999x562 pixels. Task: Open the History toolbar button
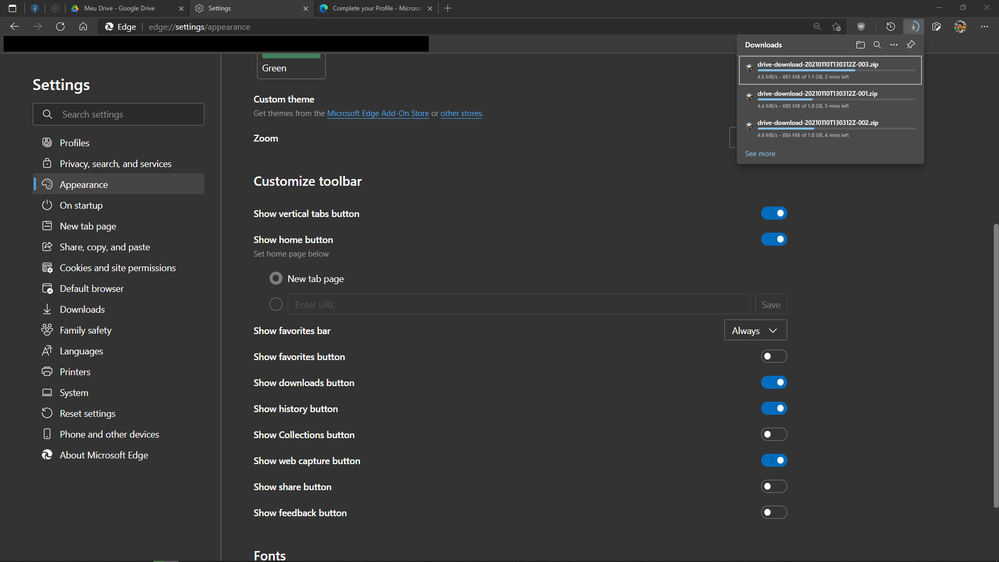[890, 27]
